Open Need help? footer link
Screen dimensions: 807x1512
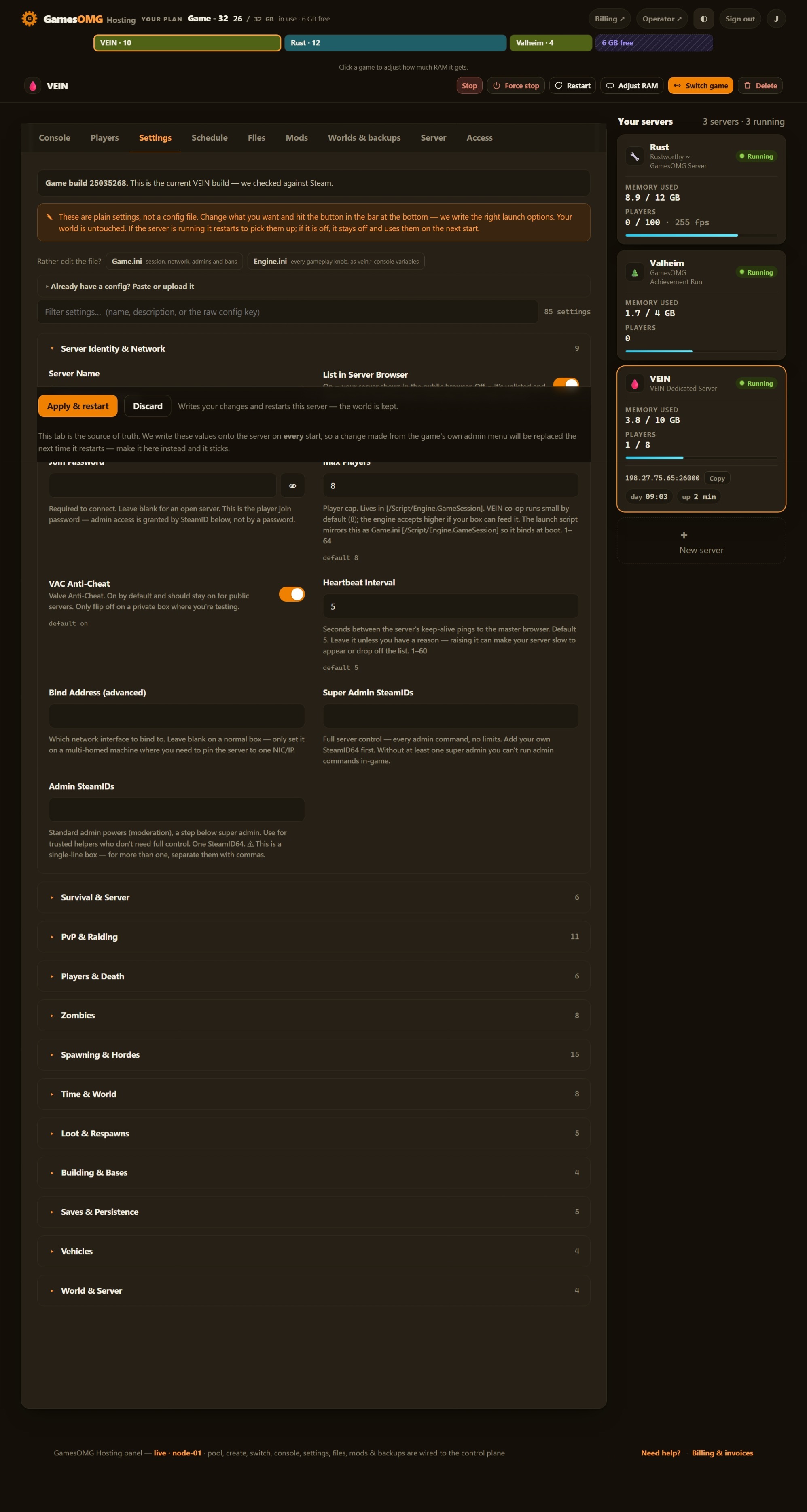[661, 1453]
